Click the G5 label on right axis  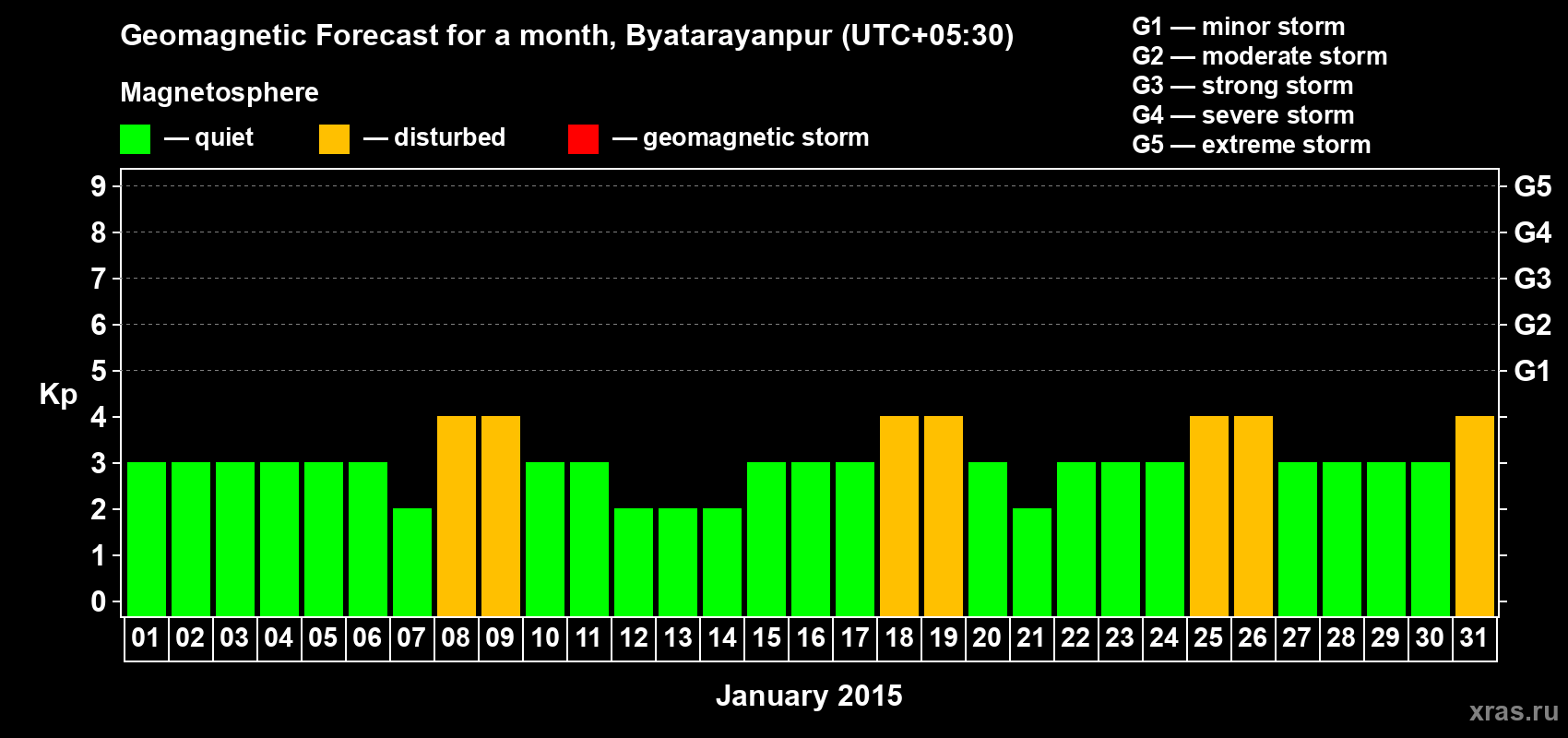(1533, 186)
